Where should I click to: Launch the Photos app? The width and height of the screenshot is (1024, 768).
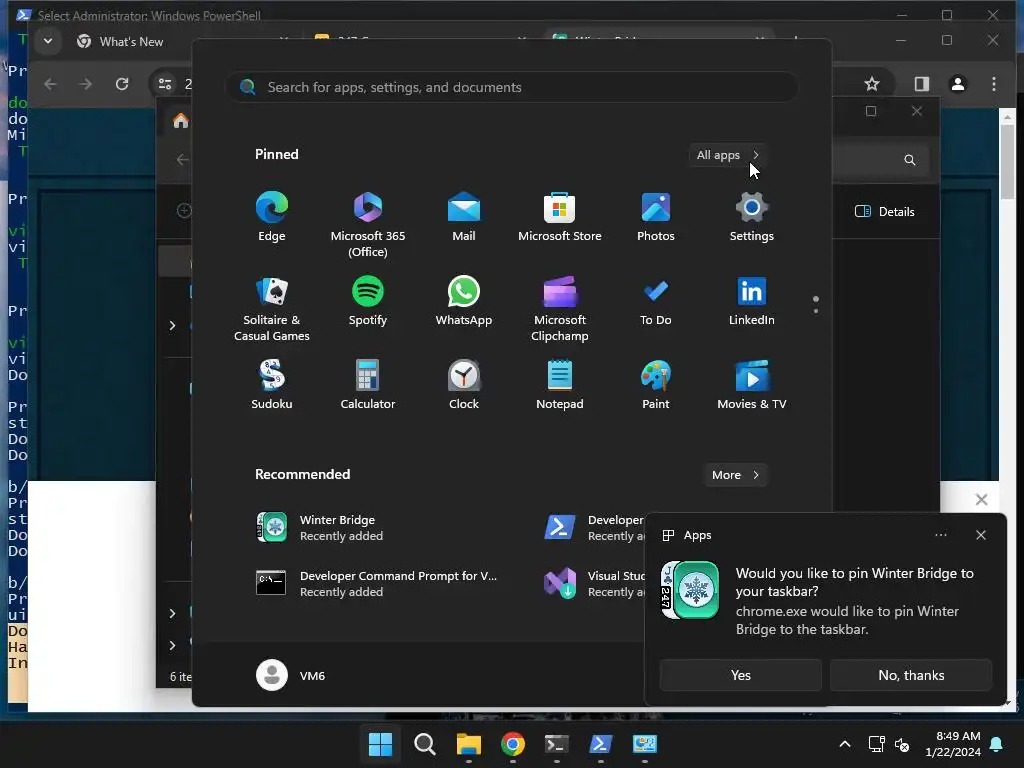point(656,217)
